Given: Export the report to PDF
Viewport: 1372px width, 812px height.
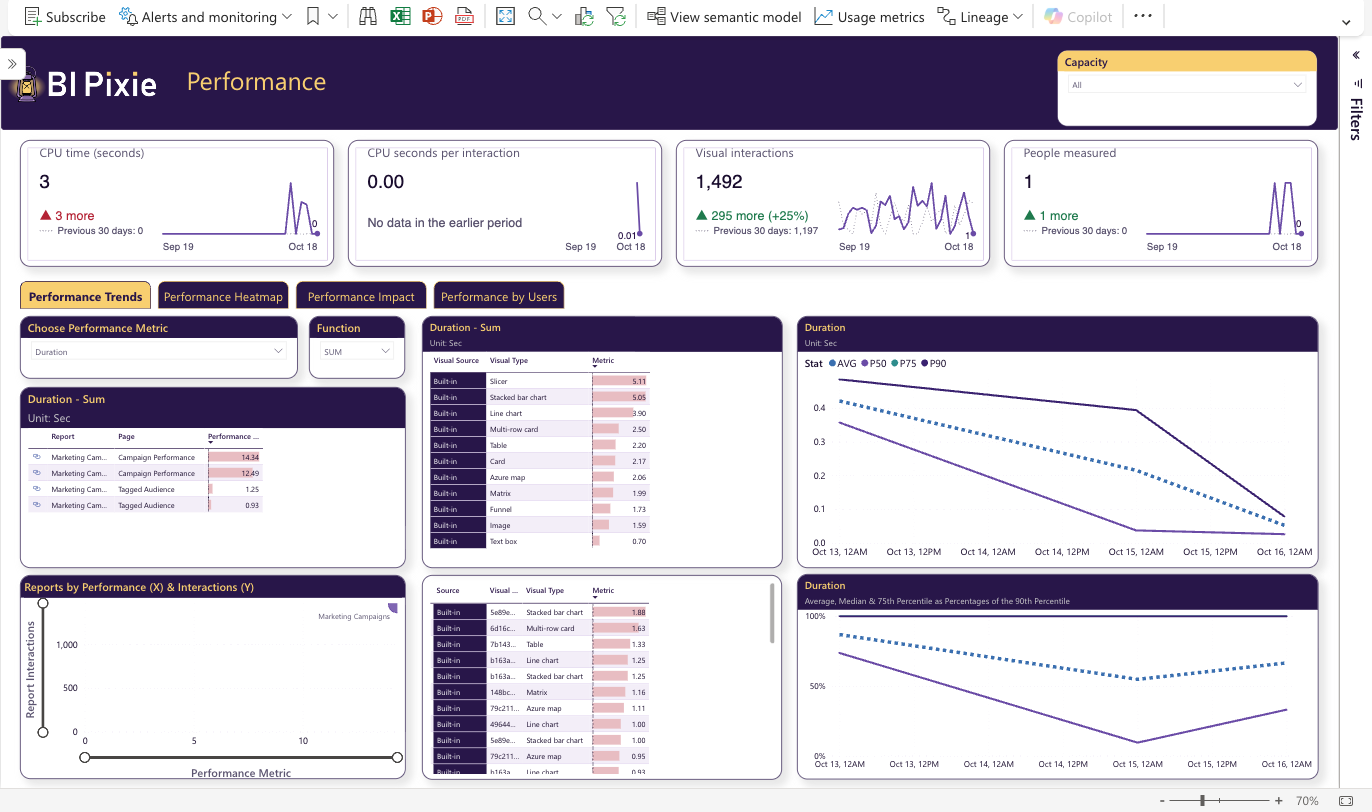Looking at the screenshot, I should click(x=464, y=17).
